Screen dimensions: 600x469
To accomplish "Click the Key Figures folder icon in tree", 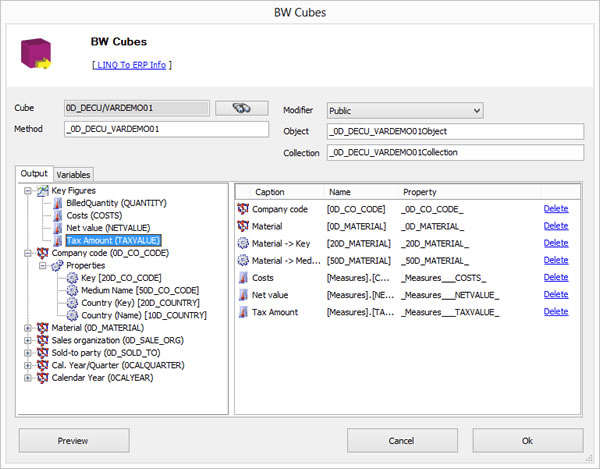I will coord(42,190).
